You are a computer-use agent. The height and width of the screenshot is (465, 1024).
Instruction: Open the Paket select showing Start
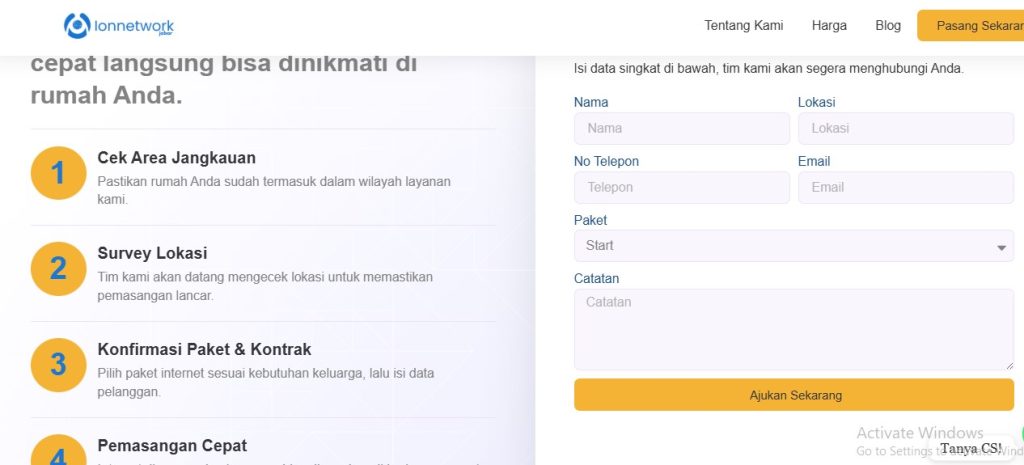click(x=780, y=246)
